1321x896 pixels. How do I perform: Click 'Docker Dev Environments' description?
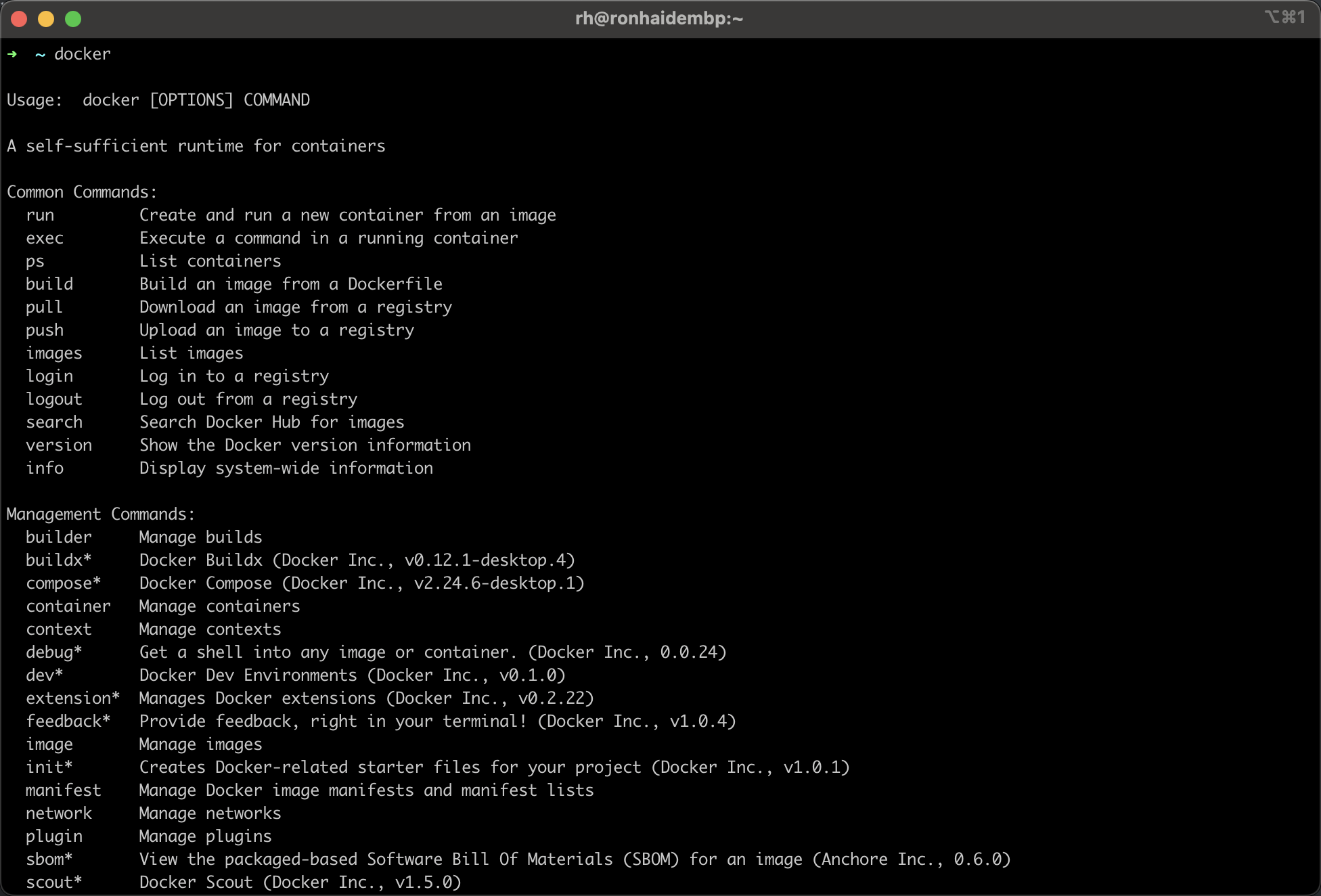tap(248, 675)
